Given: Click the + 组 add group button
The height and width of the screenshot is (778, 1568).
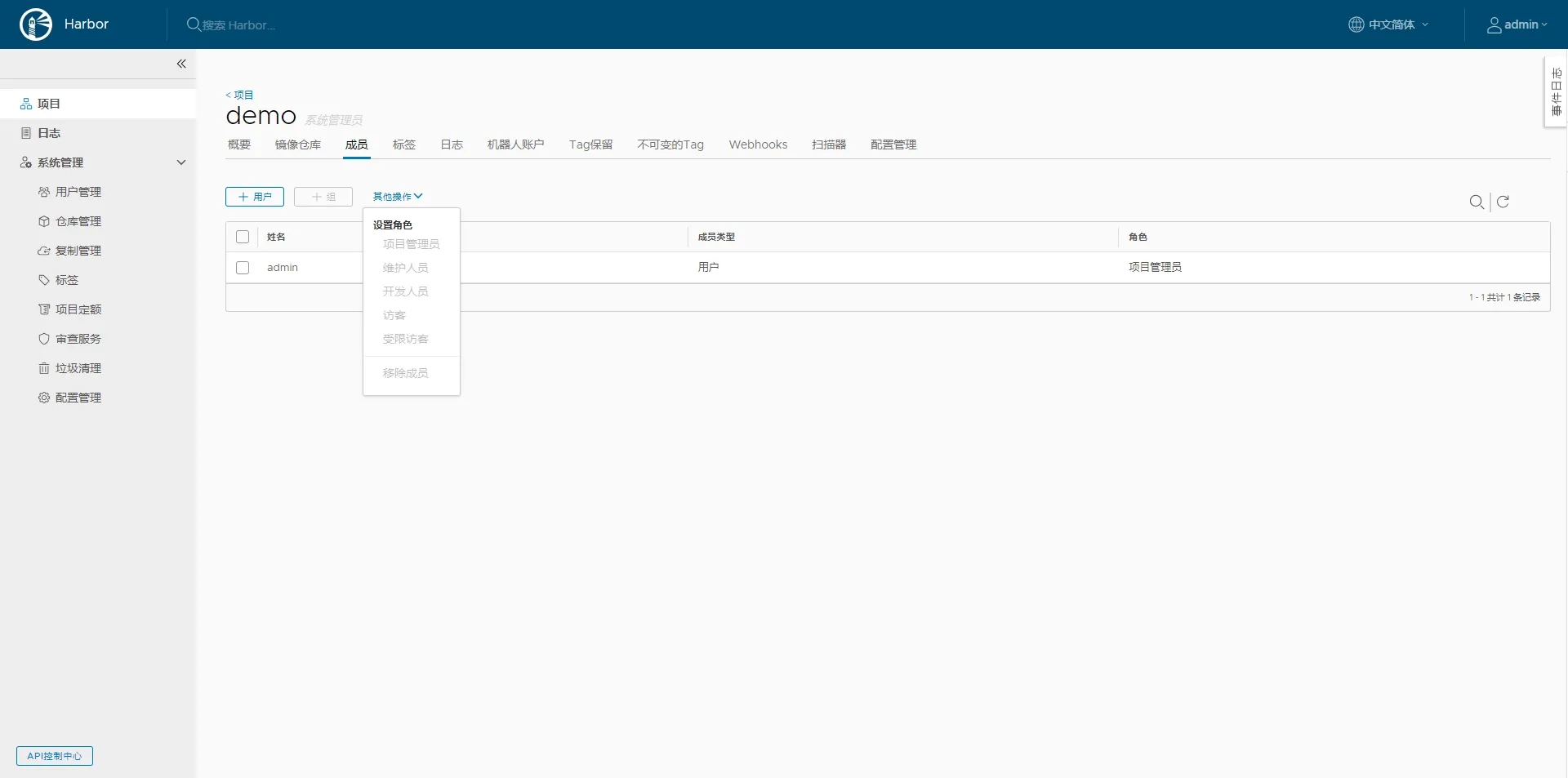Looking at the screenshot, I should (x=323, y=197).
